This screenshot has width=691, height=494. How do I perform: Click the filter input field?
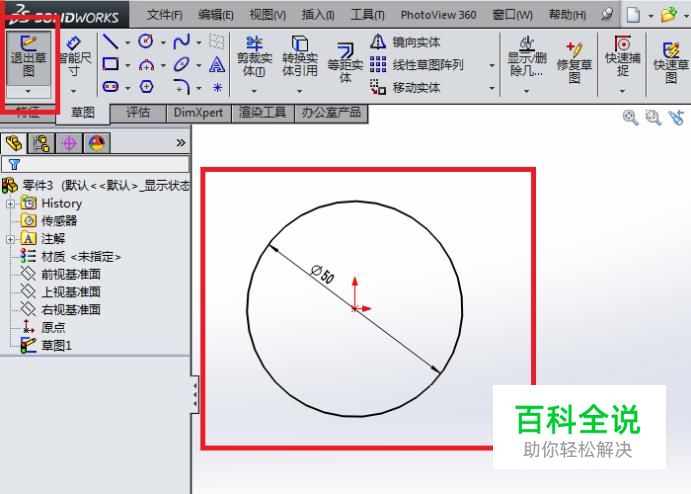point(96,164)
